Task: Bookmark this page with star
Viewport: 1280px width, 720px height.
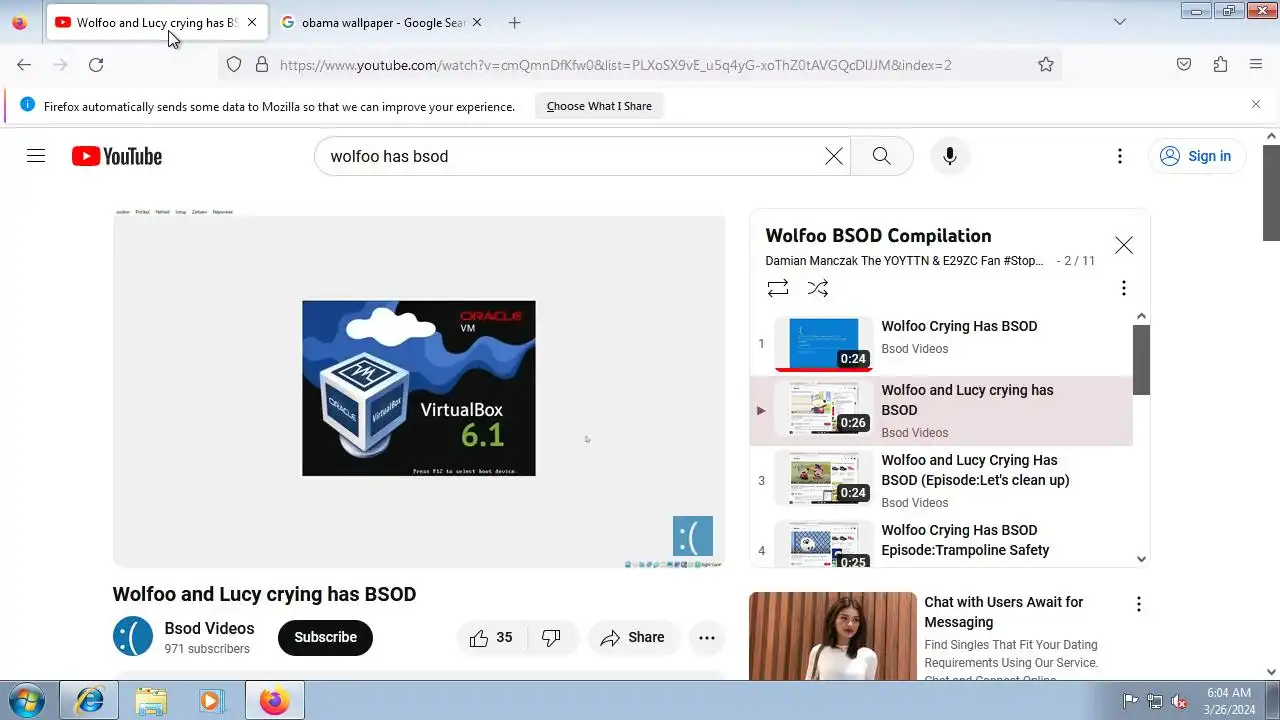Action: click(x=1046, y=65)
